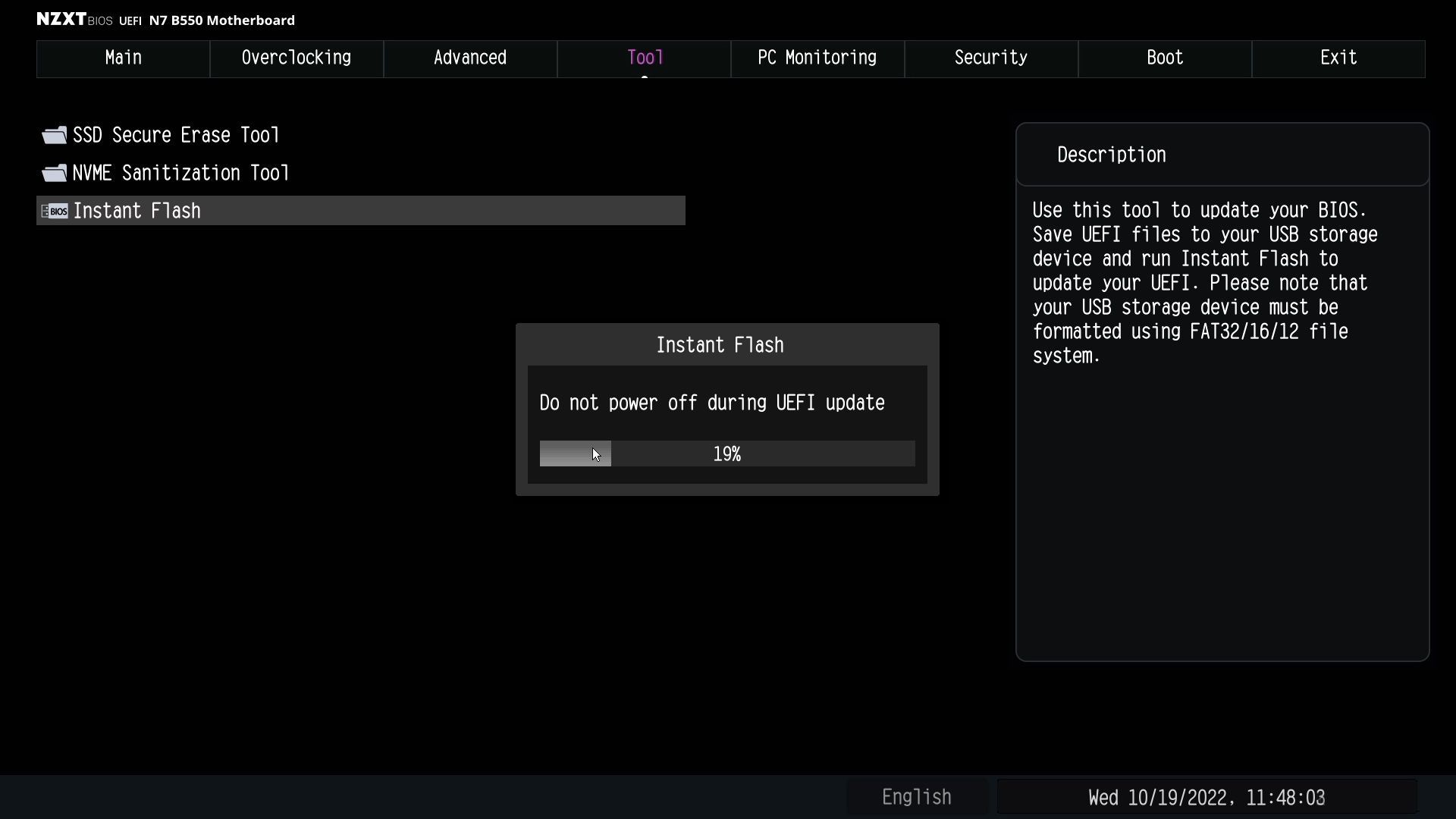Open SSD Secure Erase Tool entry
Viewport: 1456px width, 819px height.
tap(176, 135)
